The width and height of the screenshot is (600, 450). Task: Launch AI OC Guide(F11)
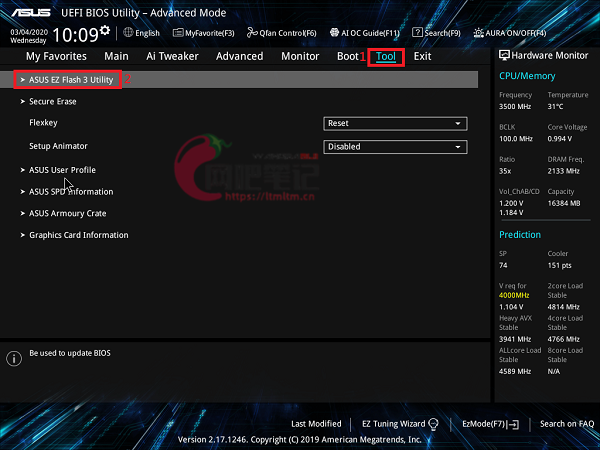pos(365,33)
